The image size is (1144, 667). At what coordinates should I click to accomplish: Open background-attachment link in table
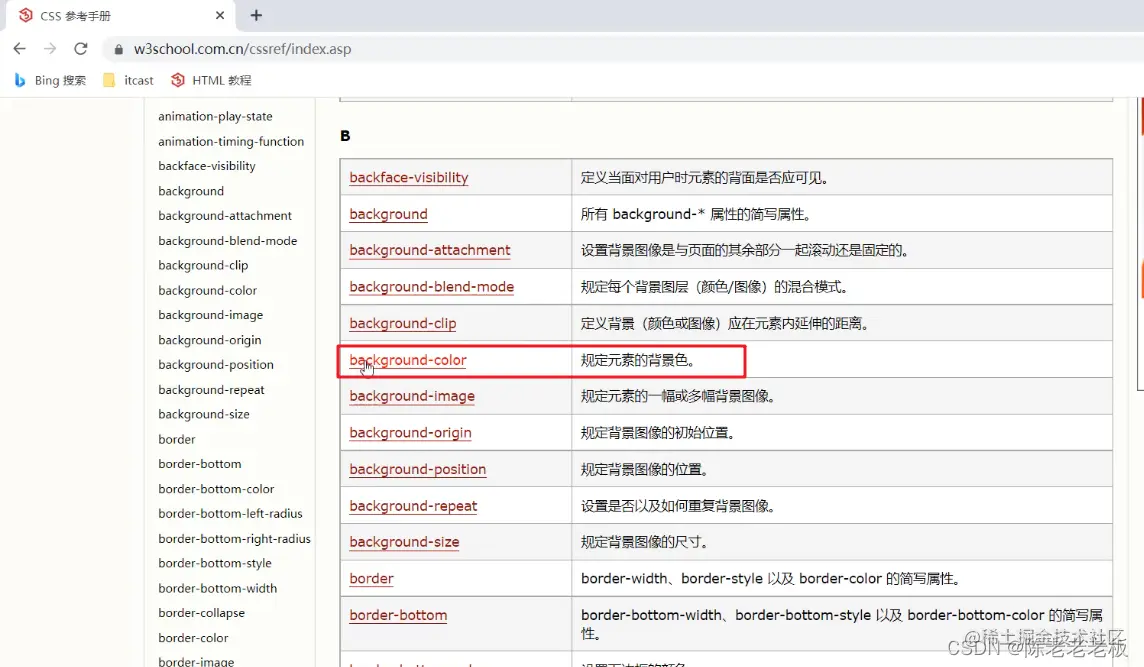pos(430,250)
